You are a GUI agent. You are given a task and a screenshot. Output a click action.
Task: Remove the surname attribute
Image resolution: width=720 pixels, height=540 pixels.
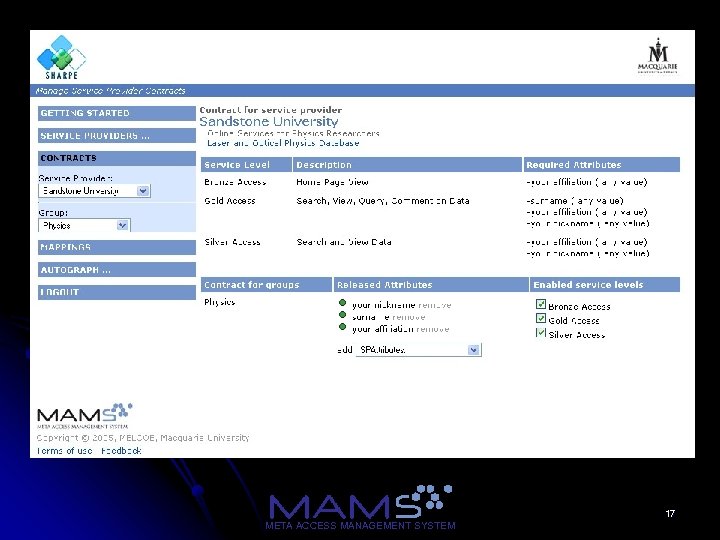tap(409, 317)
